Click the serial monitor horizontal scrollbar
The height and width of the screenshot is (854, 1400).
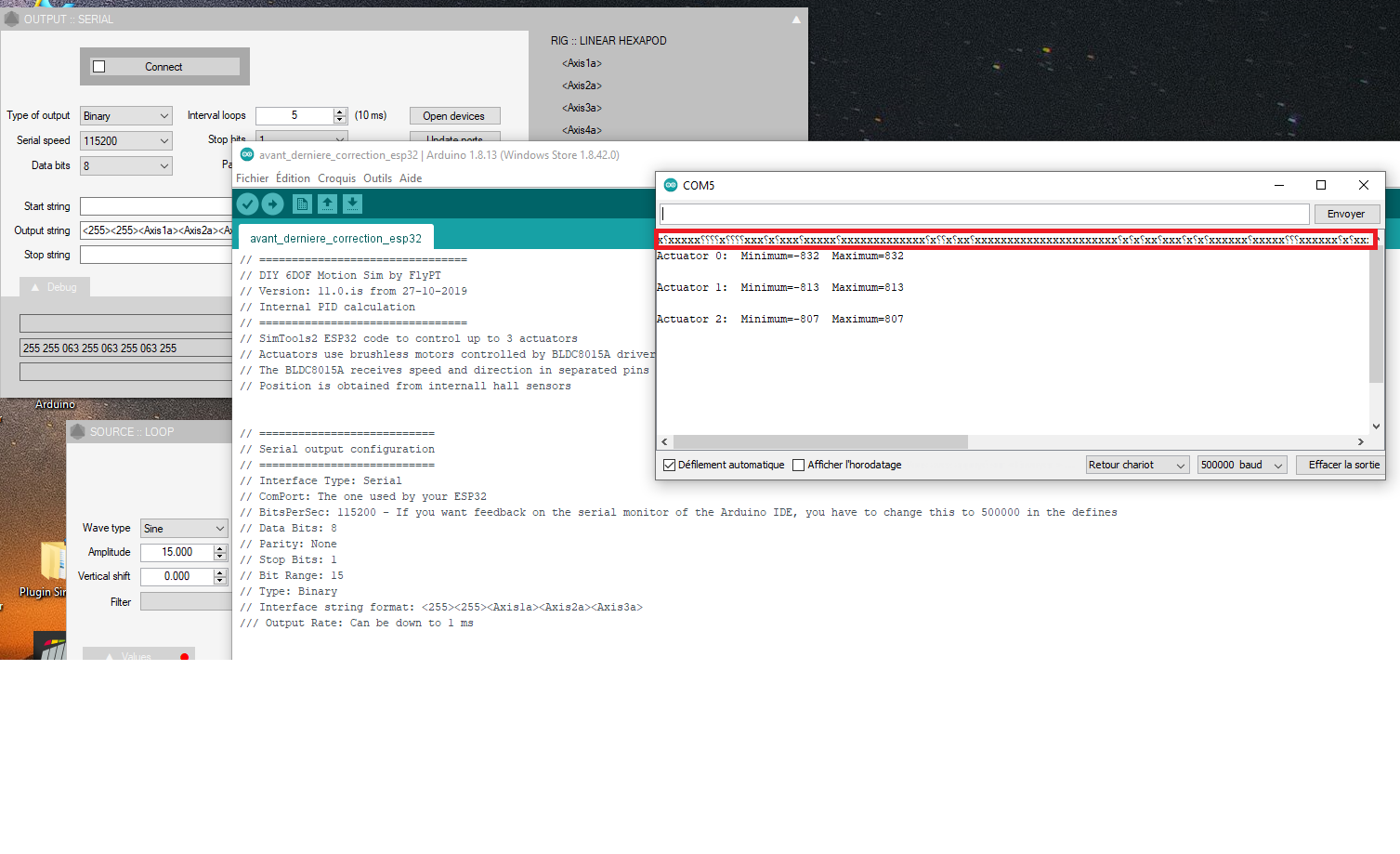(820, 442)
